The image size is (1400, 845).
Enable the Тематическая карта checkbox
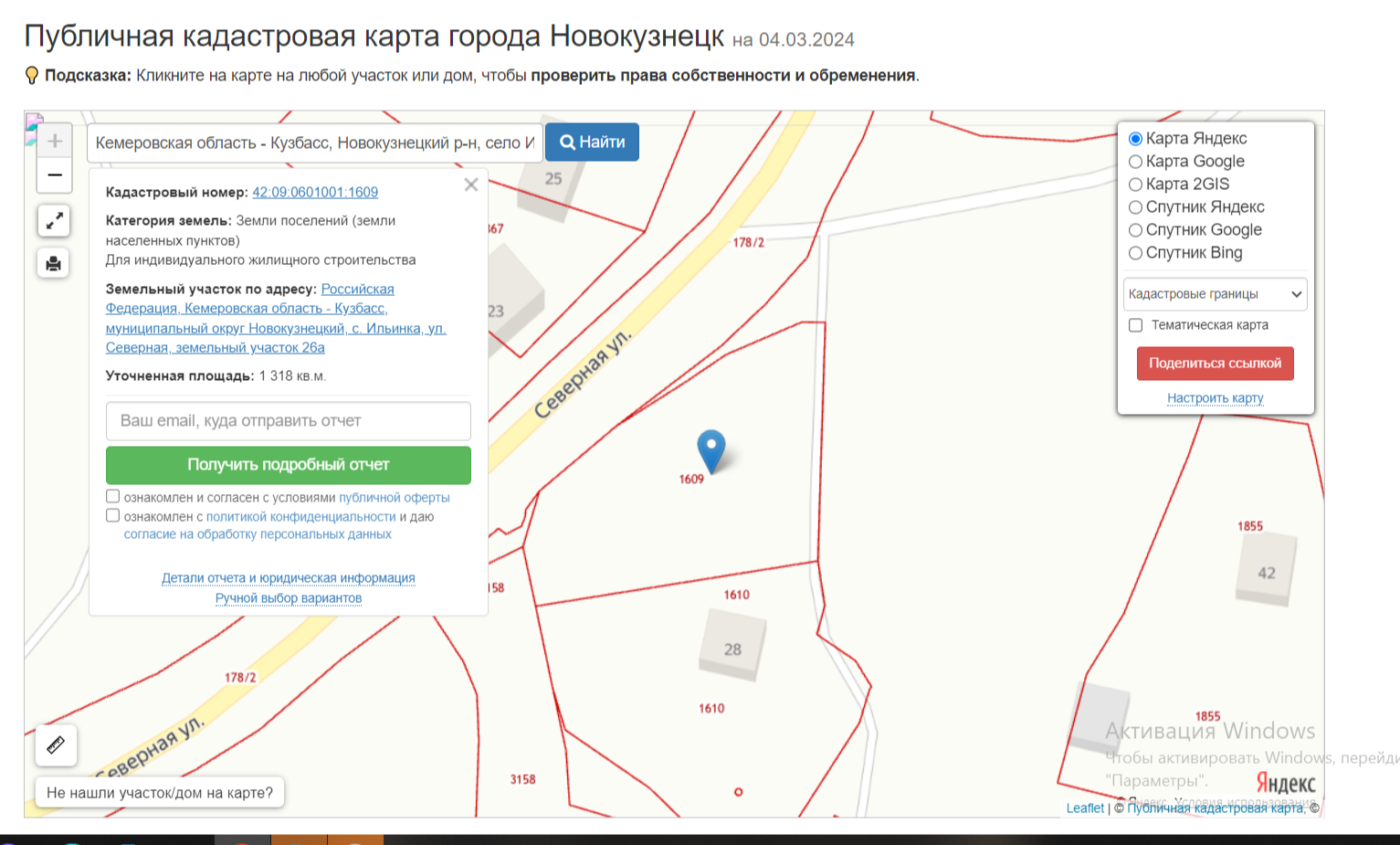(1135, 325)
